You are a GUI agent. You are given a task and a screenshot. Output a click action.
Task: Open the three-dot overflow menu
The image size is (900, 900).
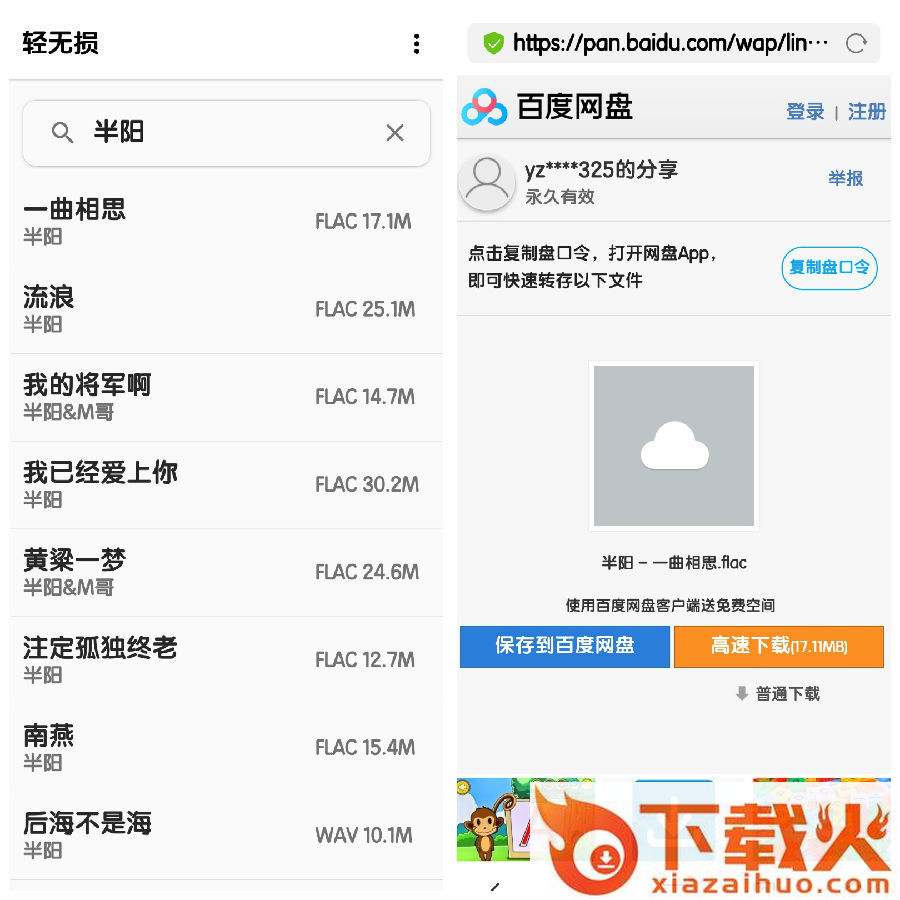pos(416,44)
